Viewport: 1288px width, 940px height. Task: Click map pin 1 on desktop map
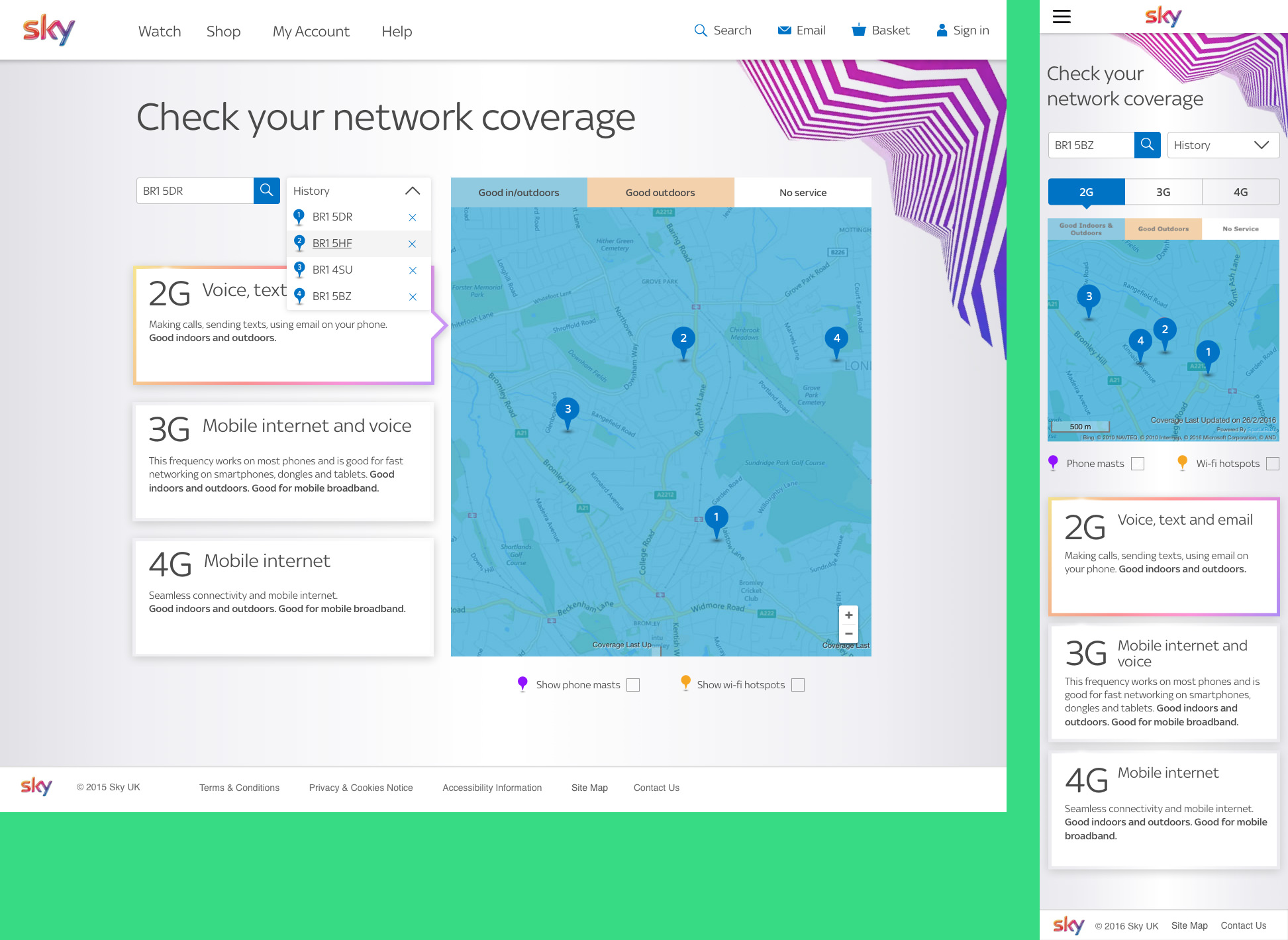click(x=716, y=523)
